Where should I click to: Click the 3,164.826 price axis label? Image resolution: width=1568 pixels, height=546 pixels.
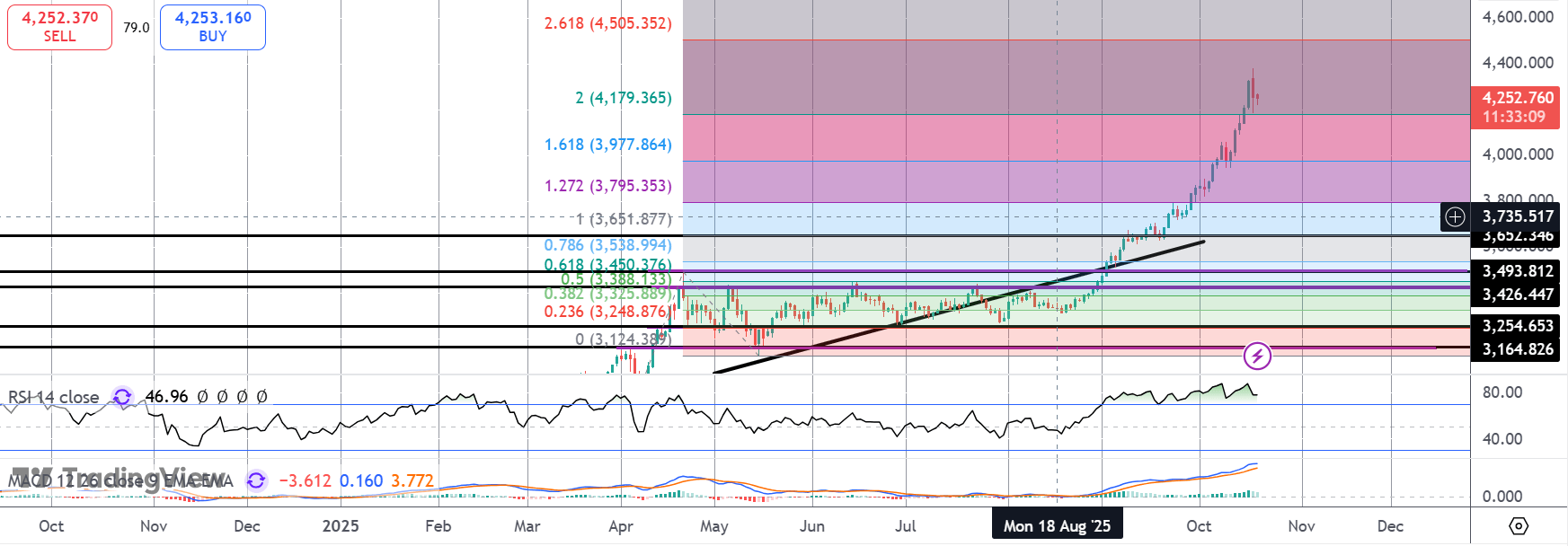click(x=1517, y=349)
